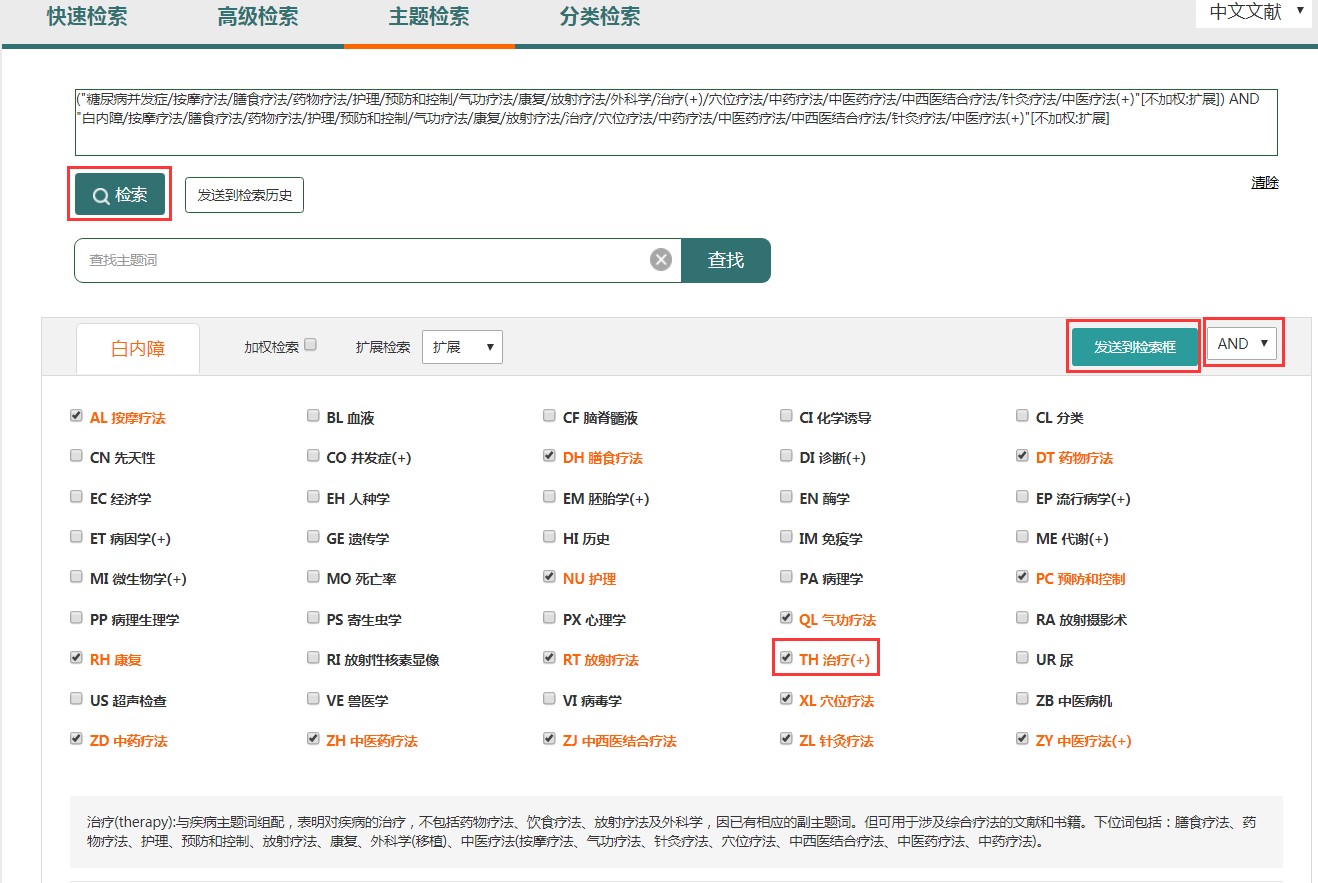Screen dimensions: 1318x883
Task: Click the 清除 link
Action: [1264, 183]
